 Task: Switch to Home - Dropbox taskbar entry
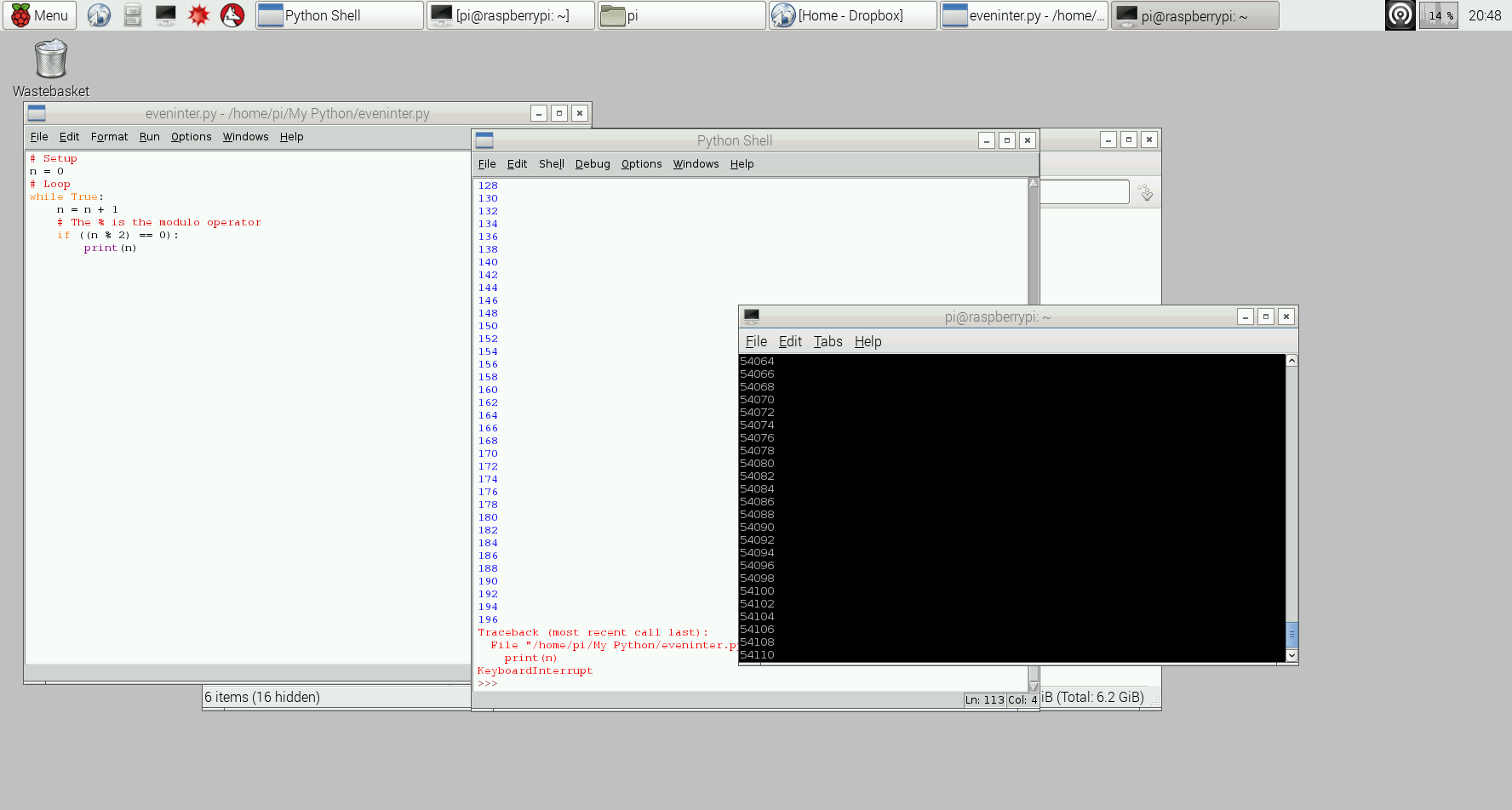pyautogui.click(x=853, y=15)
